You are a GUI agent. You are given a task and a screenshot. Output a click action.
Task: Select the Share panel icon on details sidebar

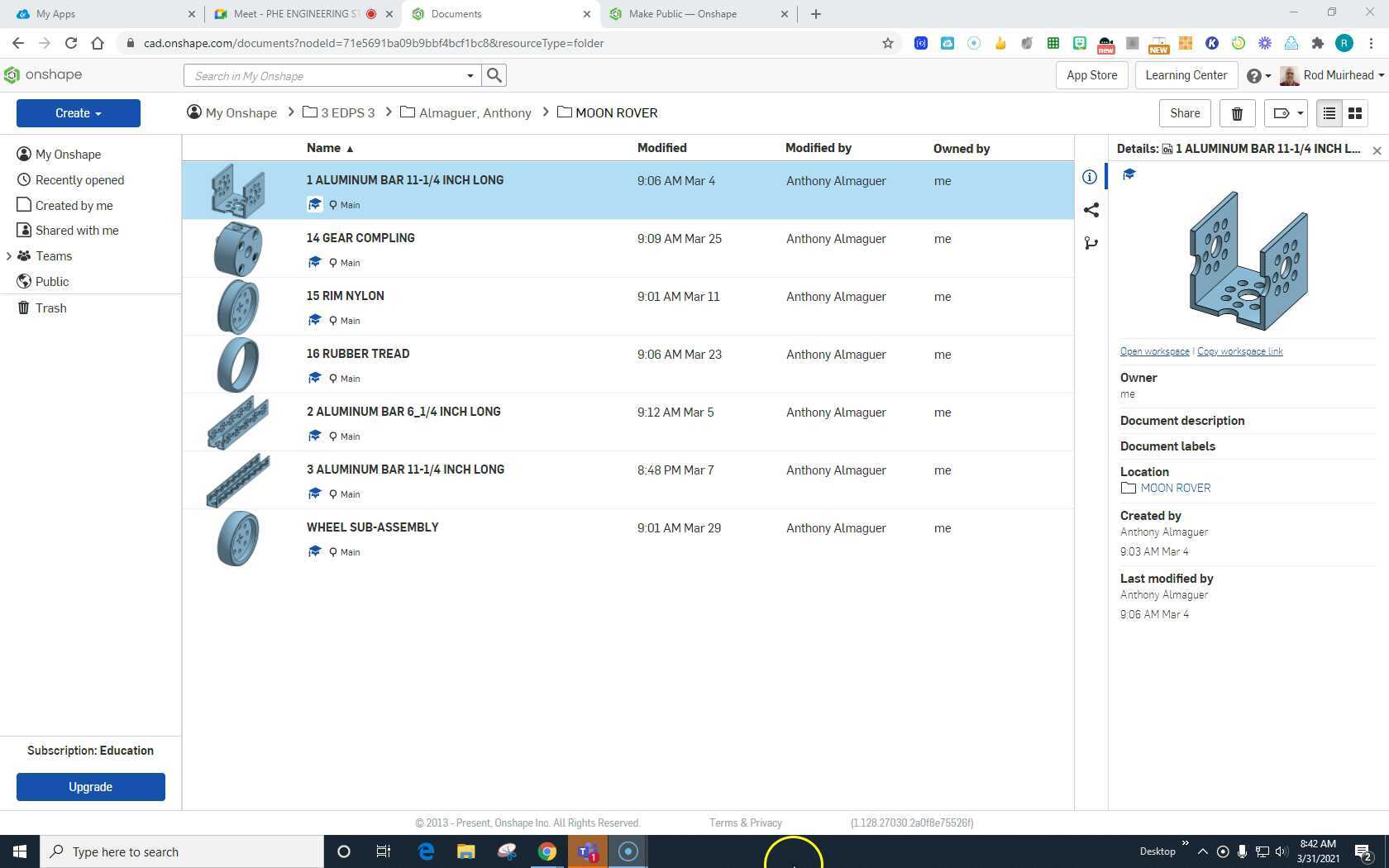(x=1091, y=210)
